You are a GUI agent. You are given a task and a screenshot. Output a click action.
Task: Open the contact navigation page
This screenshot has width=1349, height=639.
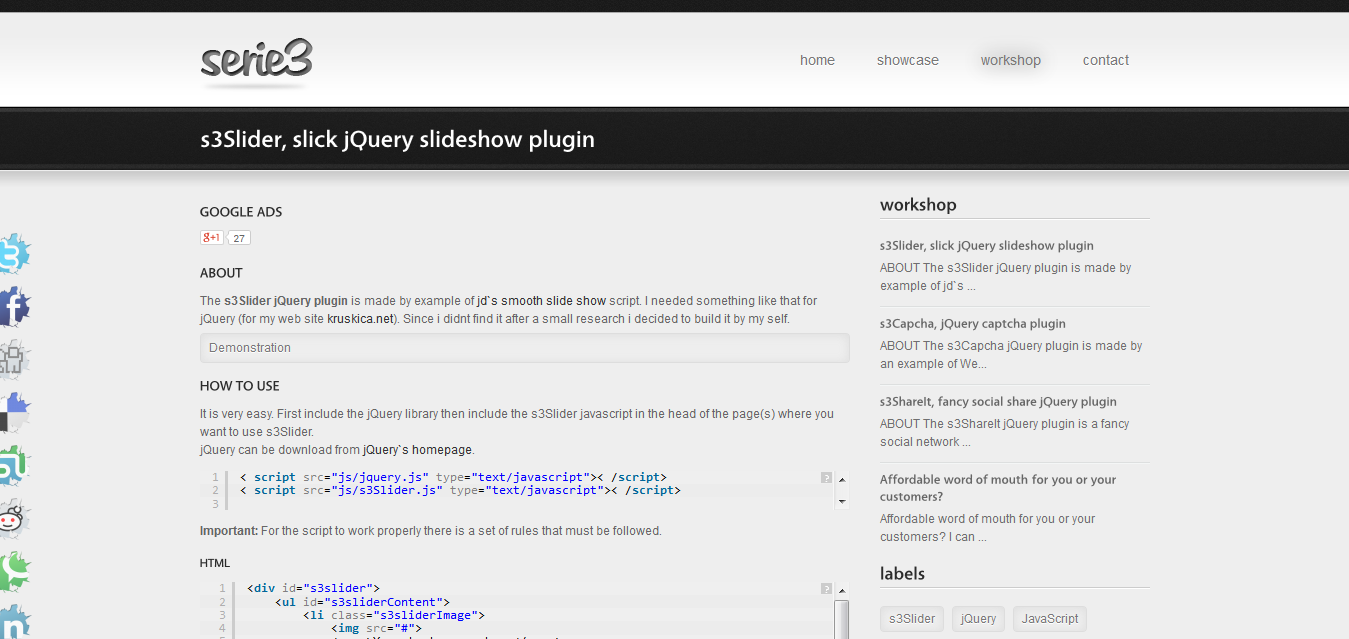click(1106, 60)
